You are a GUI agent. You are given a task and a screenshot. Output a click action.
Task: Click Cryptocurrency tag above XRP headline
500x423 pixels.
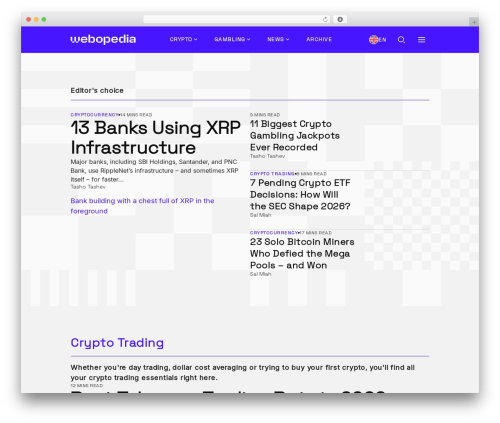coord(94,115)
